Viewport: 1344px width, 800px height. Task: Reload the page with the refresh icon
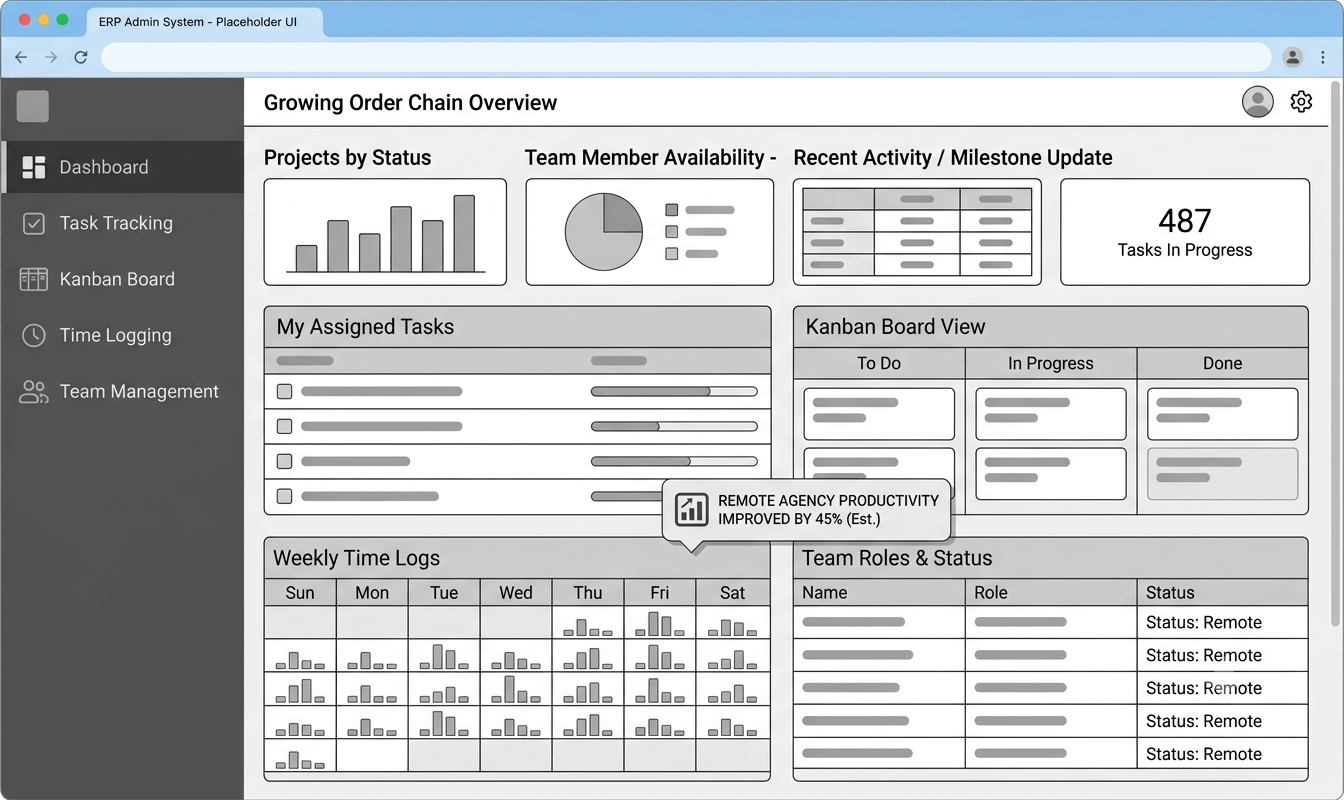81,57
